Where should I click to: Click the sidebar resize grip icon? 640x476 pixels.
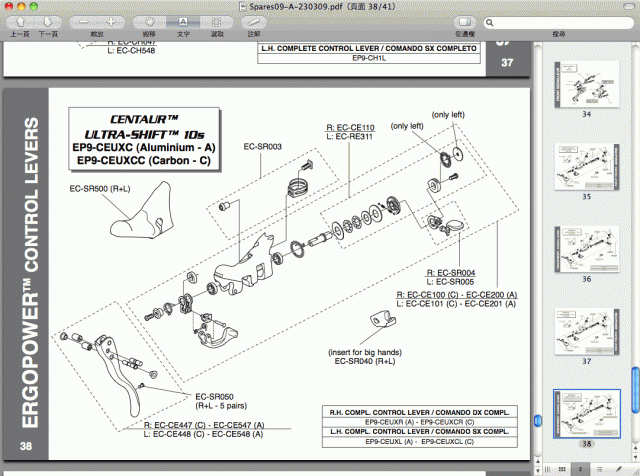click(547, 469)
